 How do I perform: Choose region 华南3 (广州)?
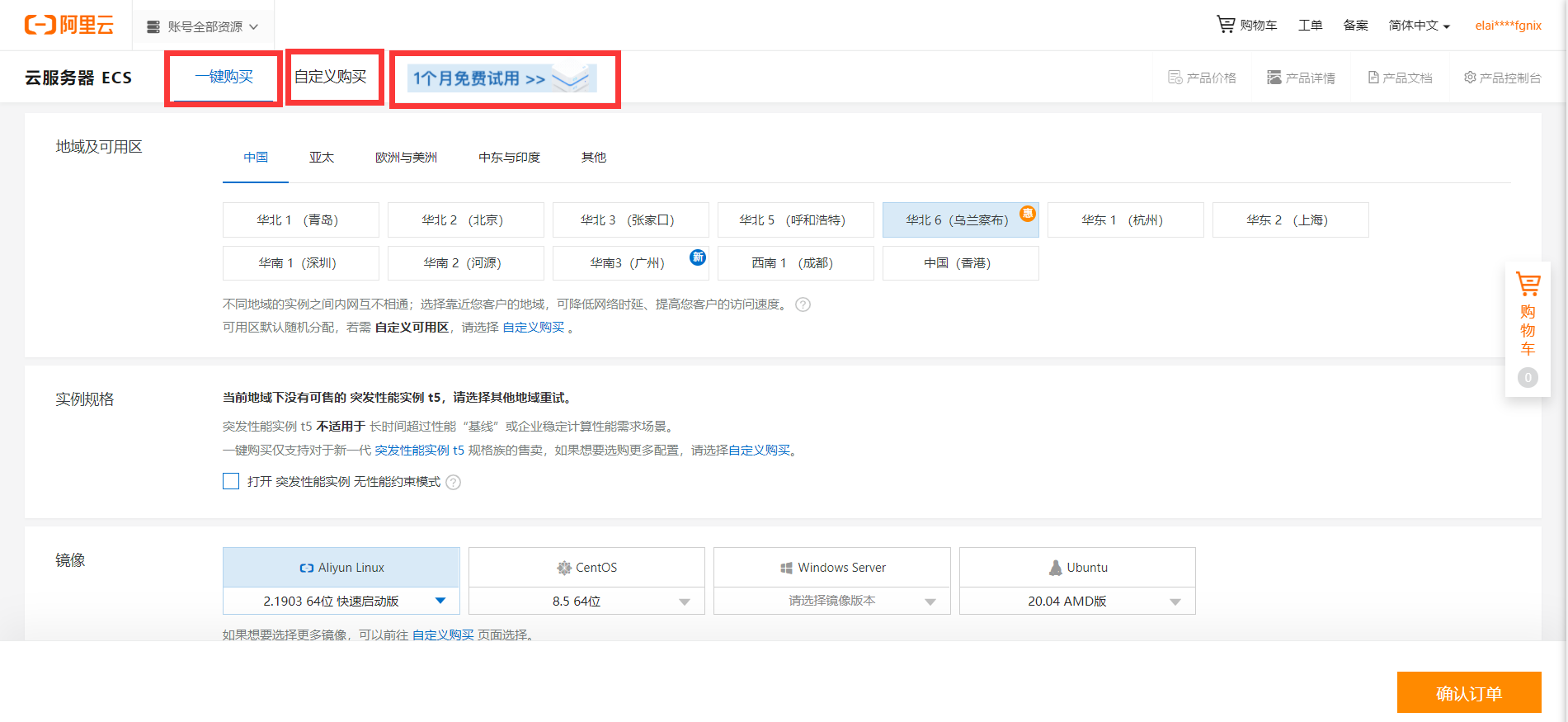click(631, 262)
